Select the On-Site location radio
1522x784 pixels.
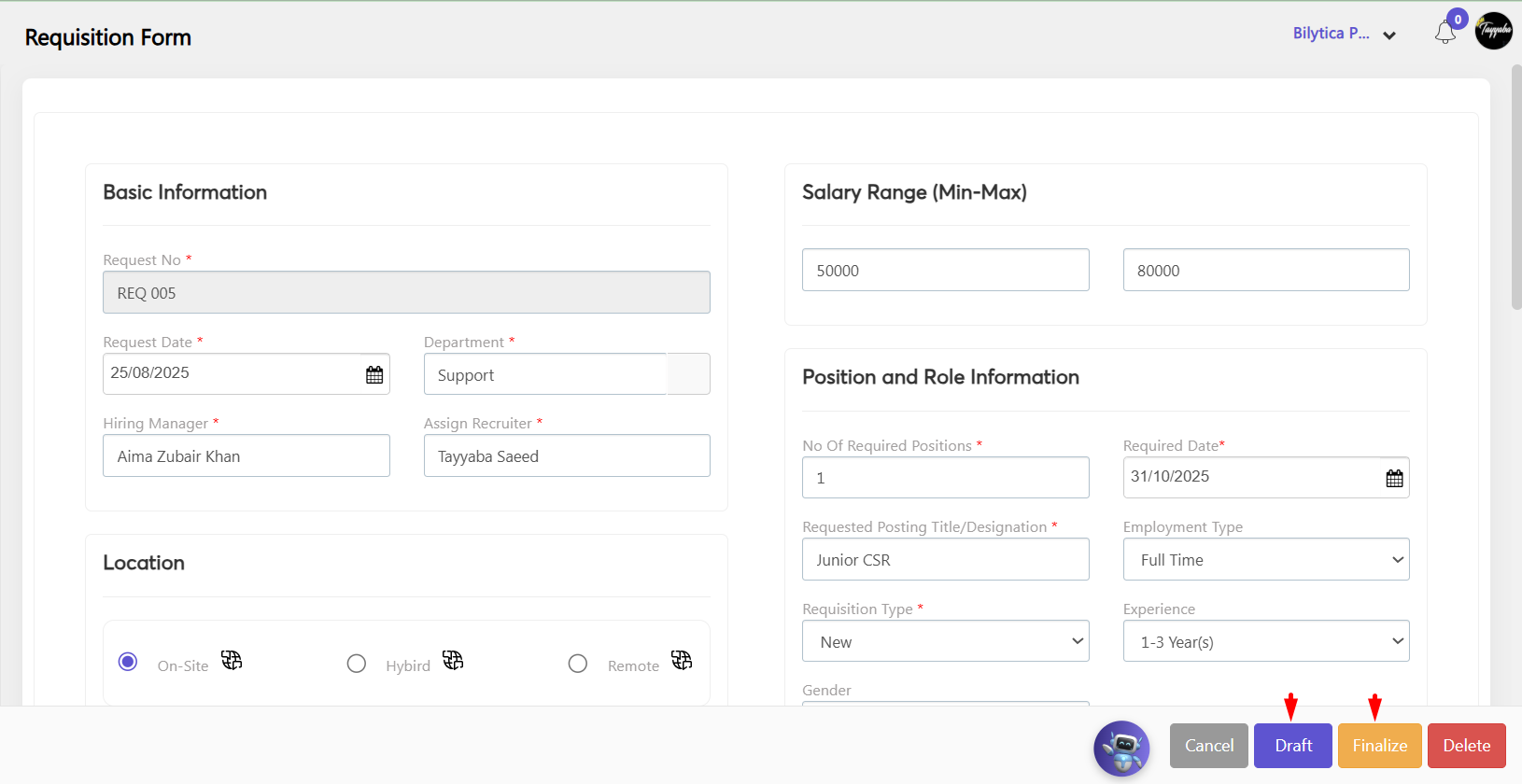pos(128,662)
